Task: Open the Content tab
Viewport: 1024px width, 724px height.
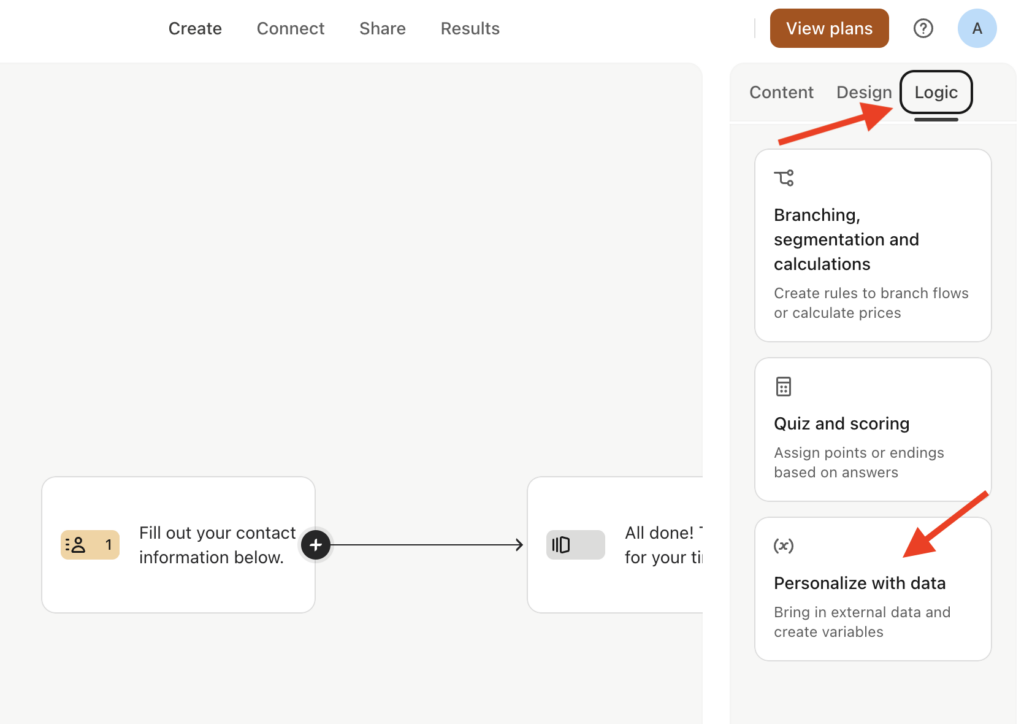Action: tap(781, 92)
